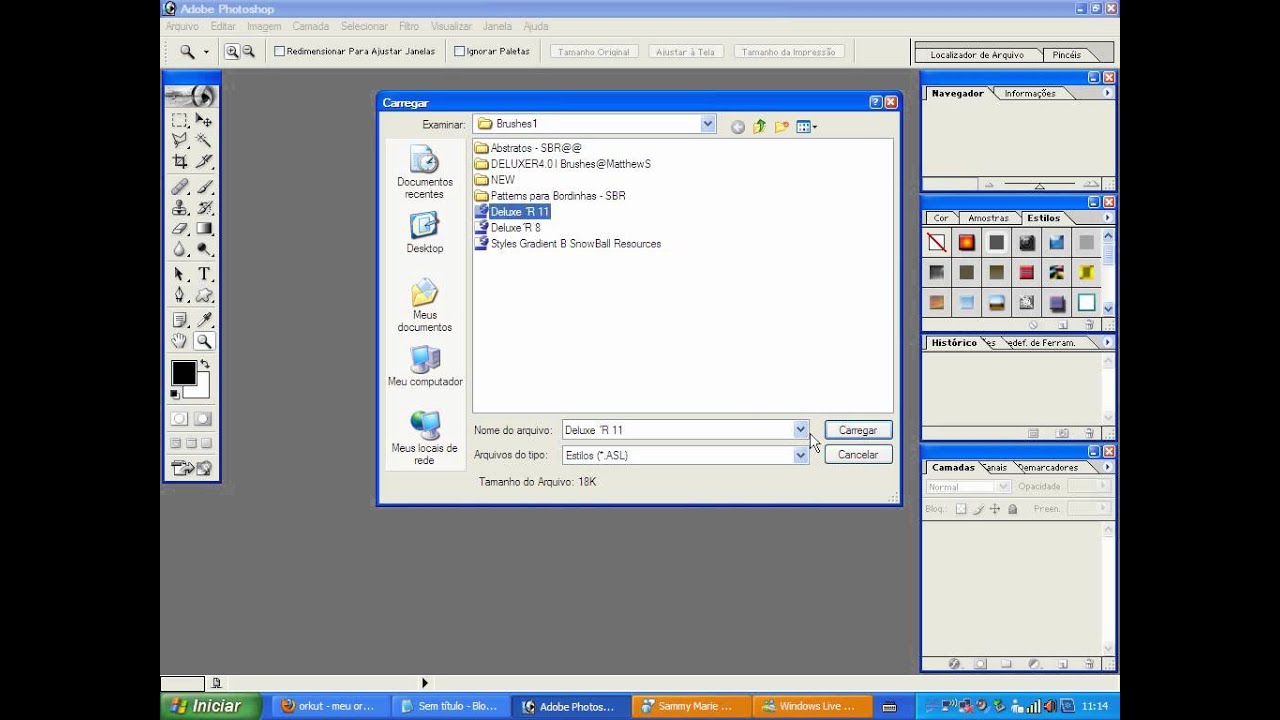Select the Move tool

point(204,120)
